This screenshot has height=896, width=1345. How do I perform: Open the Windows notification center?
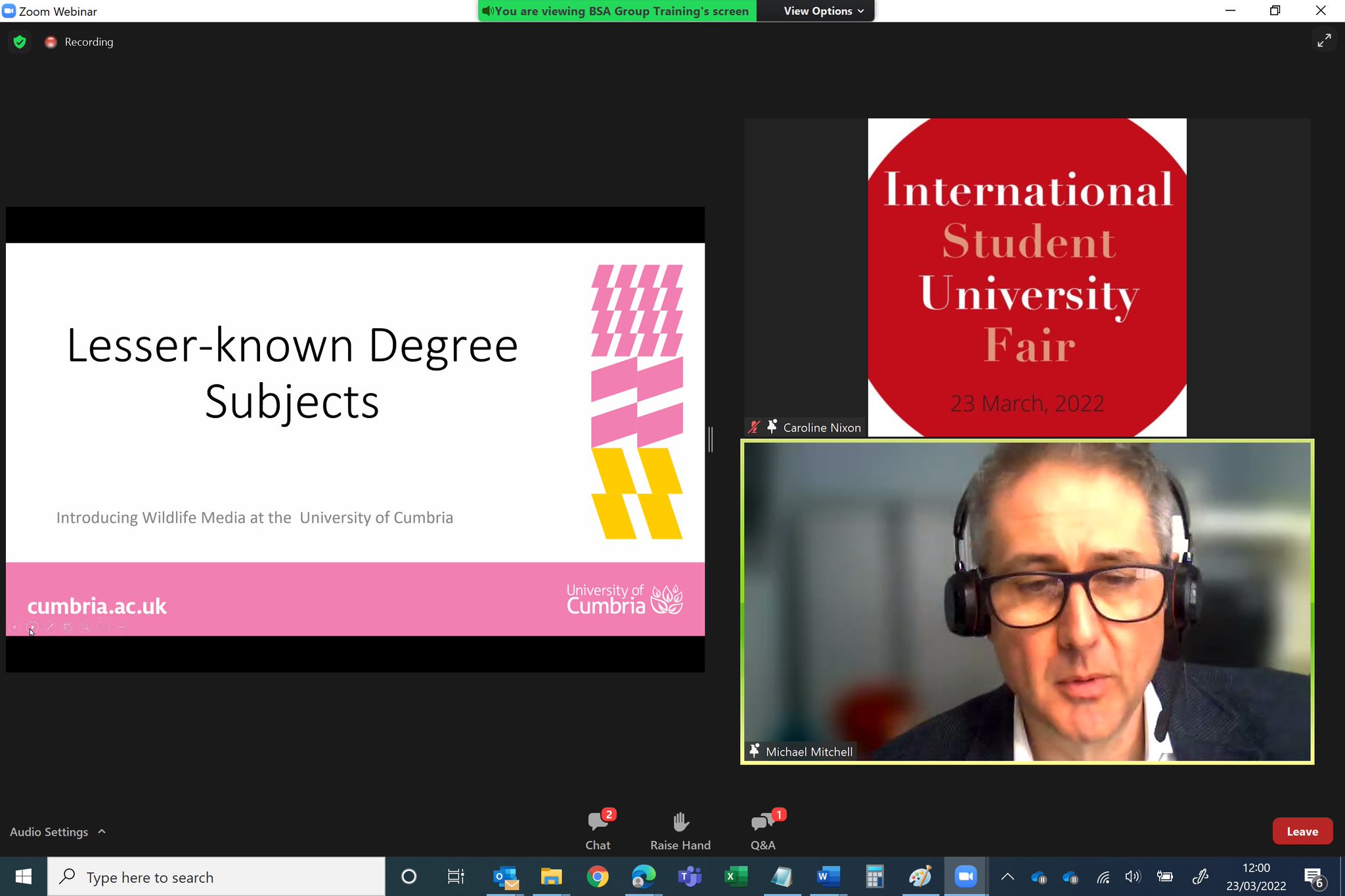coord(1314,877)
